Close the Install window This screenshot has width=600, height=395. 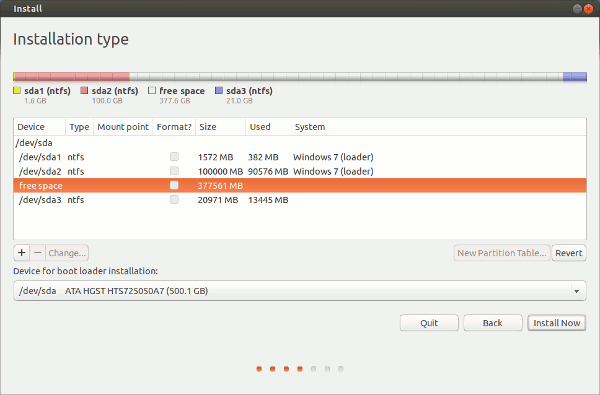[x=589, y=8]
